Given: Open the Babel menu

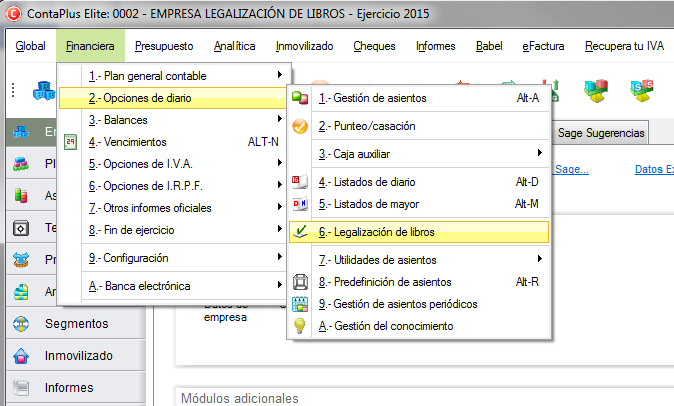Looking at the screenshot, I should tap(489, 46).
